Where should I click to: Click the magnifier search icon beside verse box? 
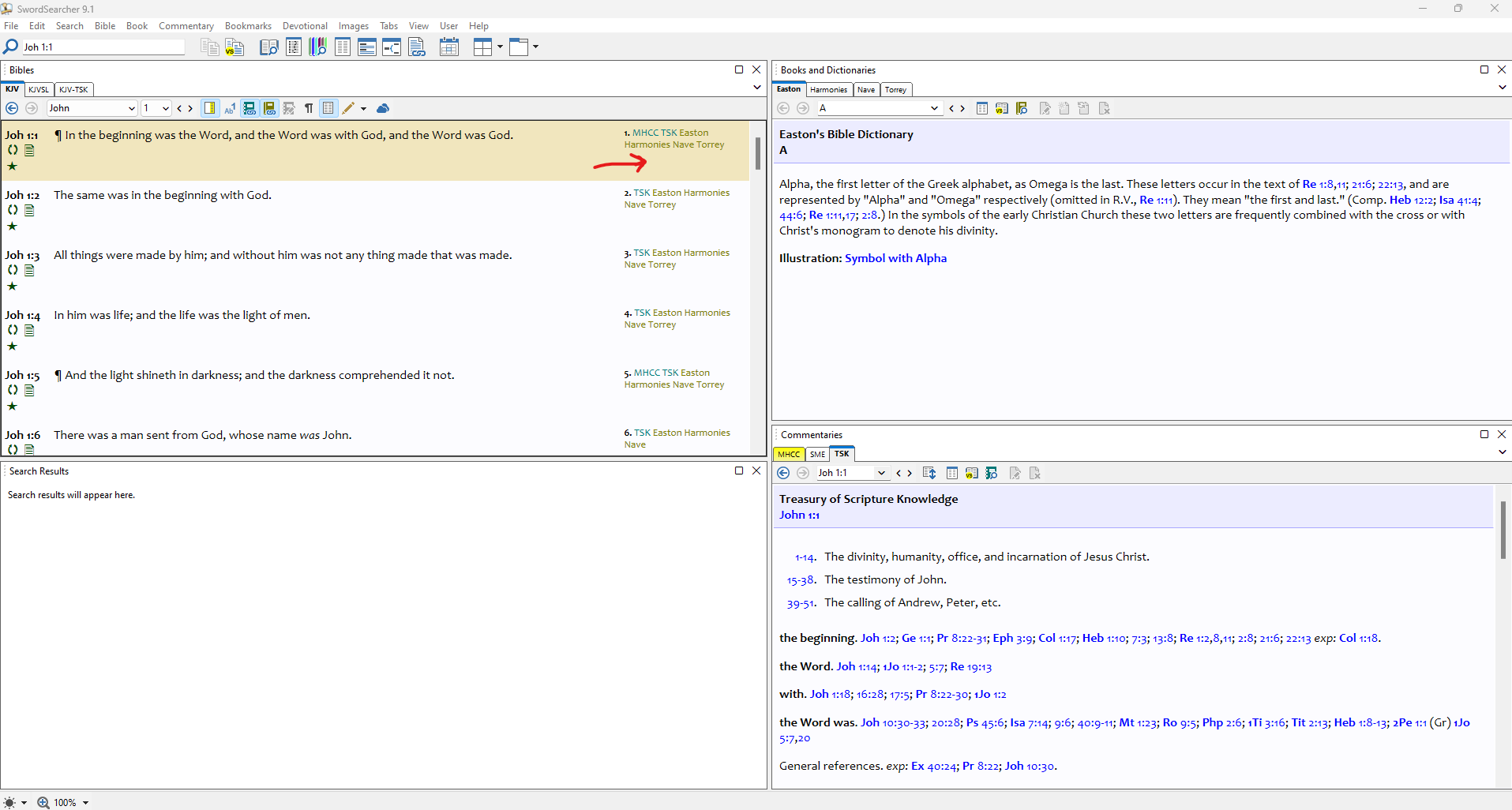[11, 47]
